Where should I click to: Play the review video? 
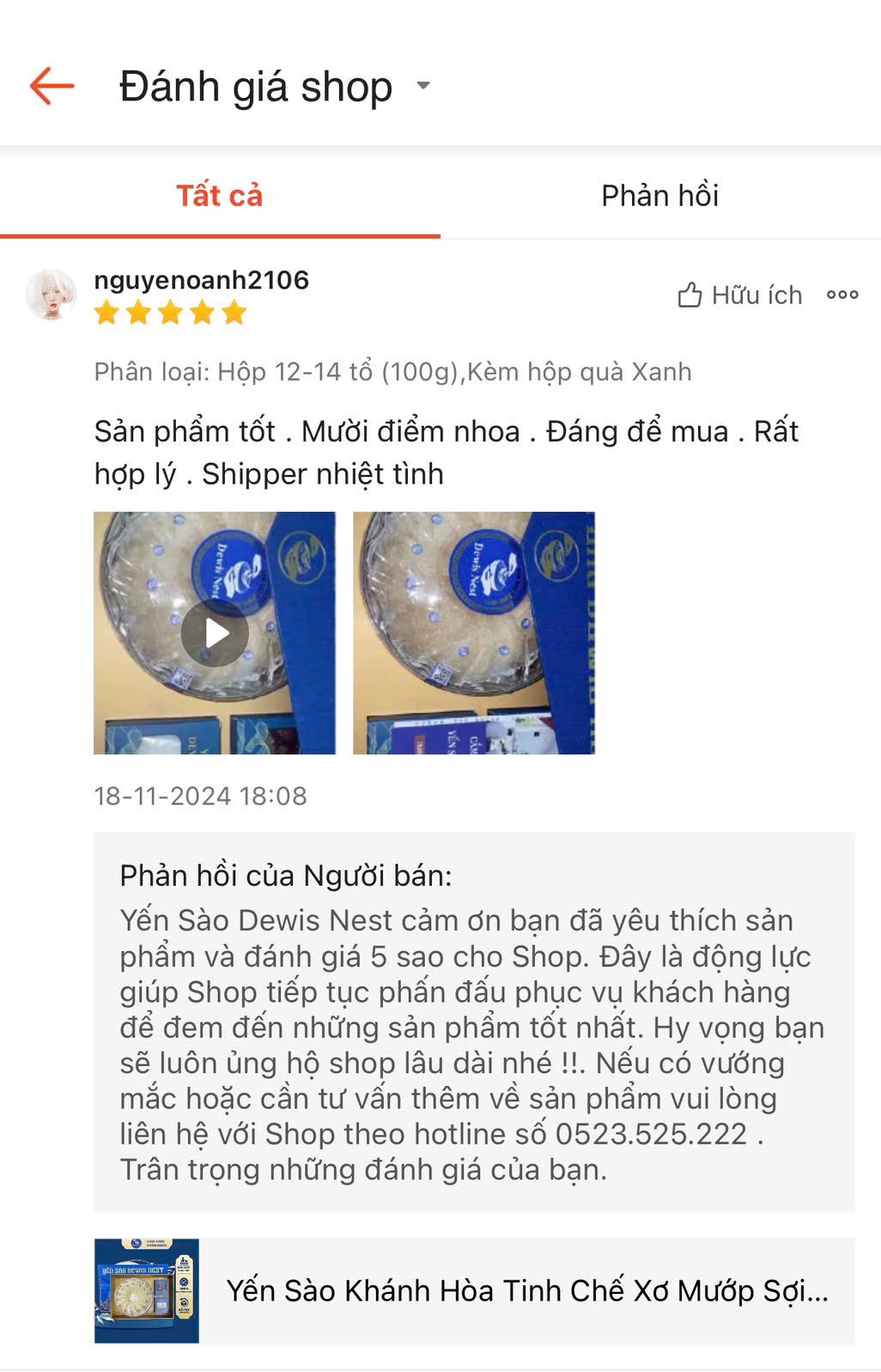[x=215, y=633]
